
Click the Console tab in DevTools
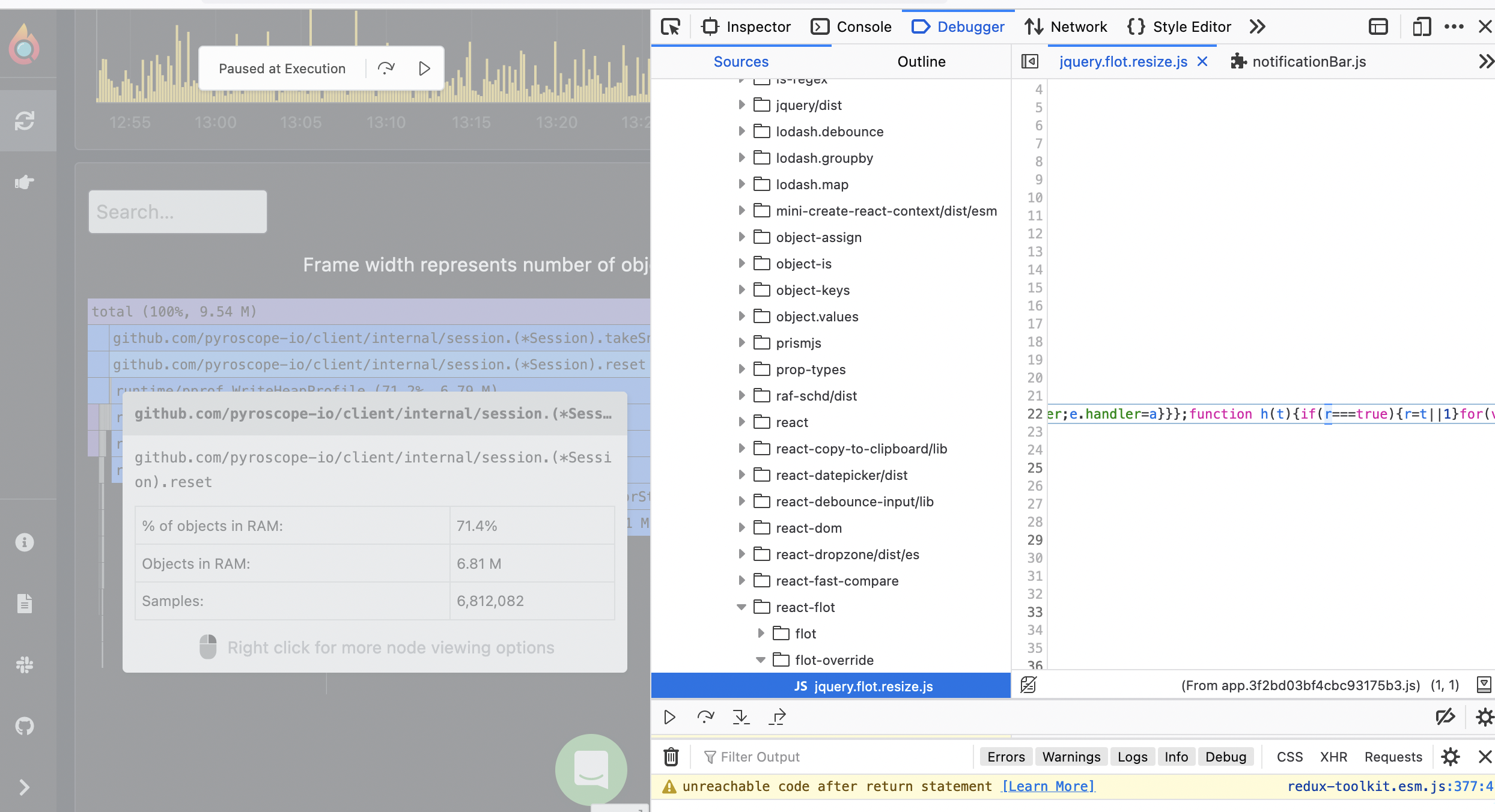[863, 27]
